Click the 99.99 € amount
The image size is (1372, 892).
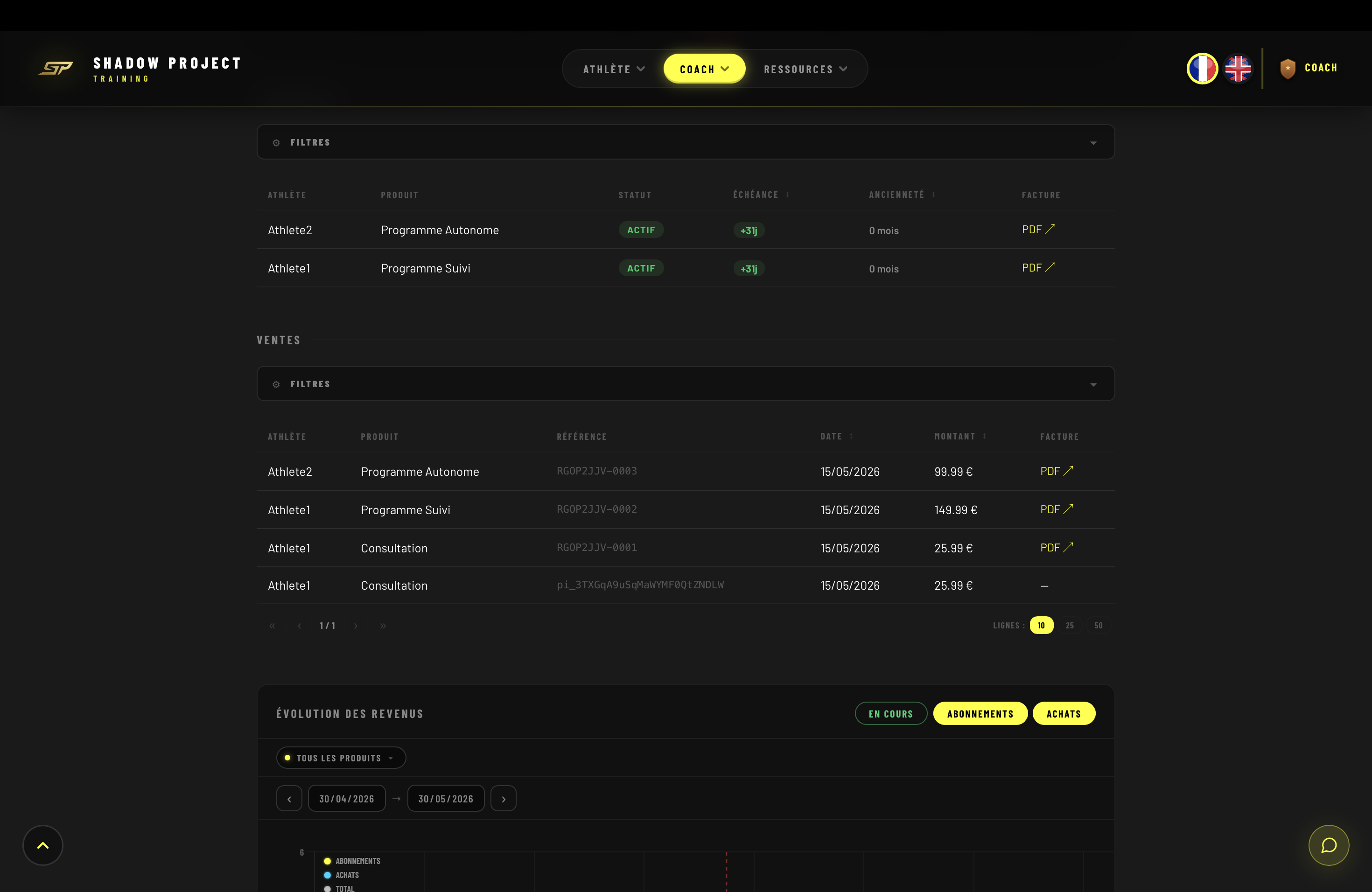click(x=953, y=471)
